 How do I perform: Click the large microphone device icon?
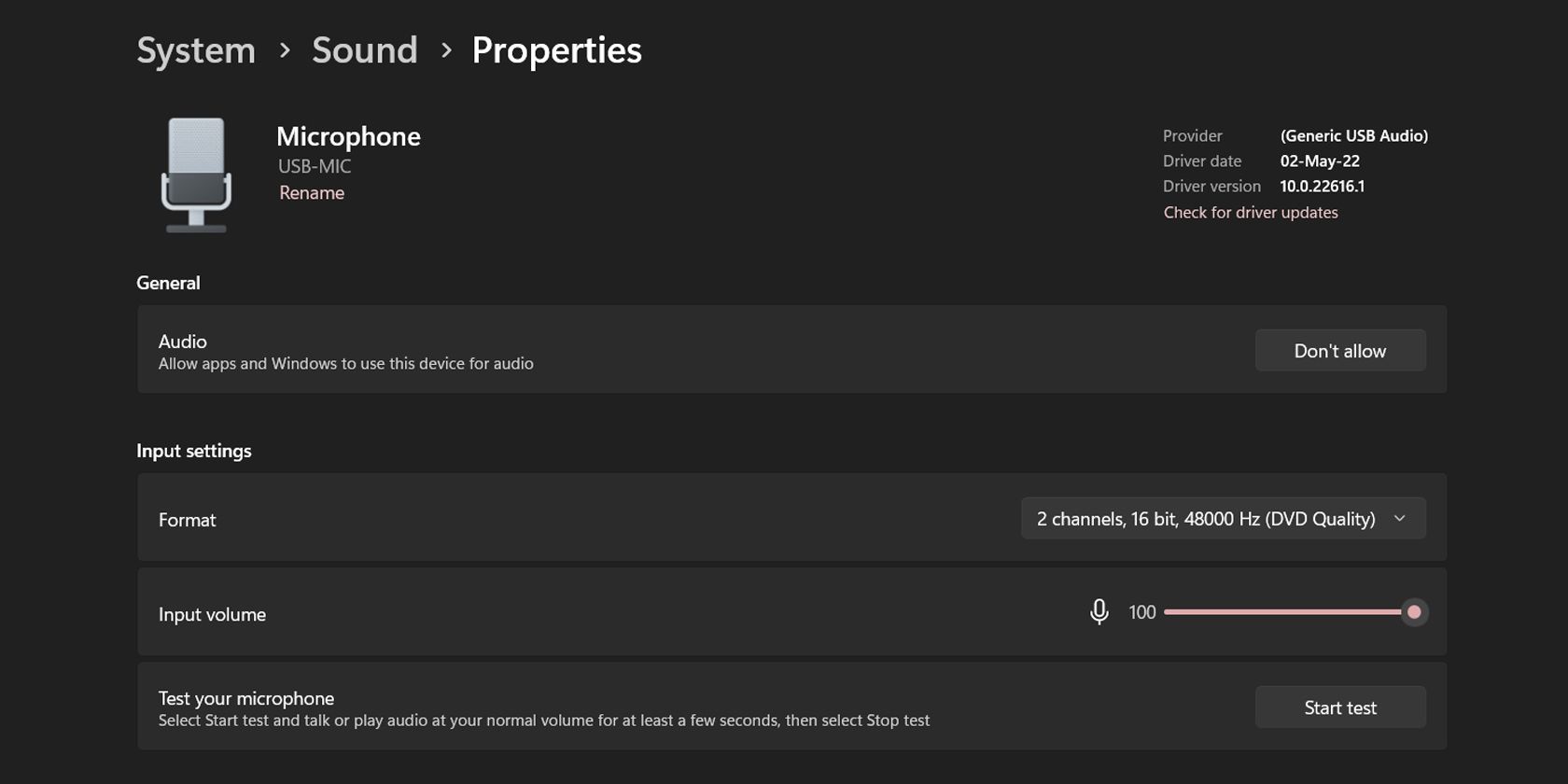(196, 175)
